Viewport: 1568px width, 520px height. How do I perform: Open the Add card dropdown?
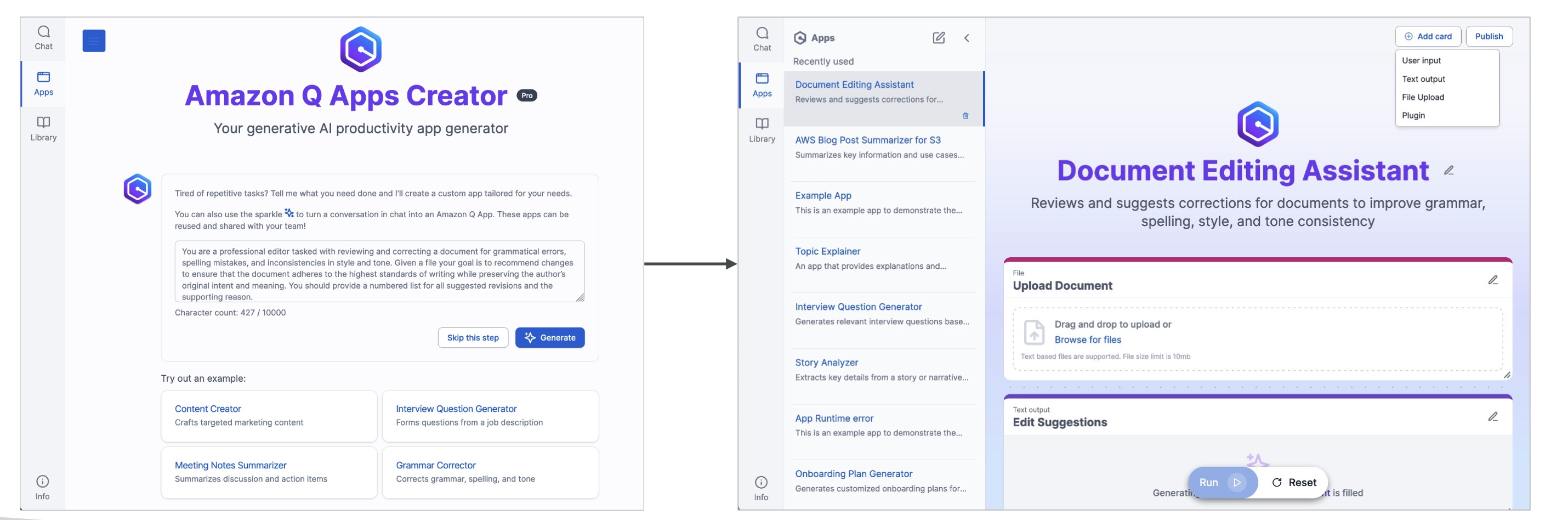(1428, 37)
